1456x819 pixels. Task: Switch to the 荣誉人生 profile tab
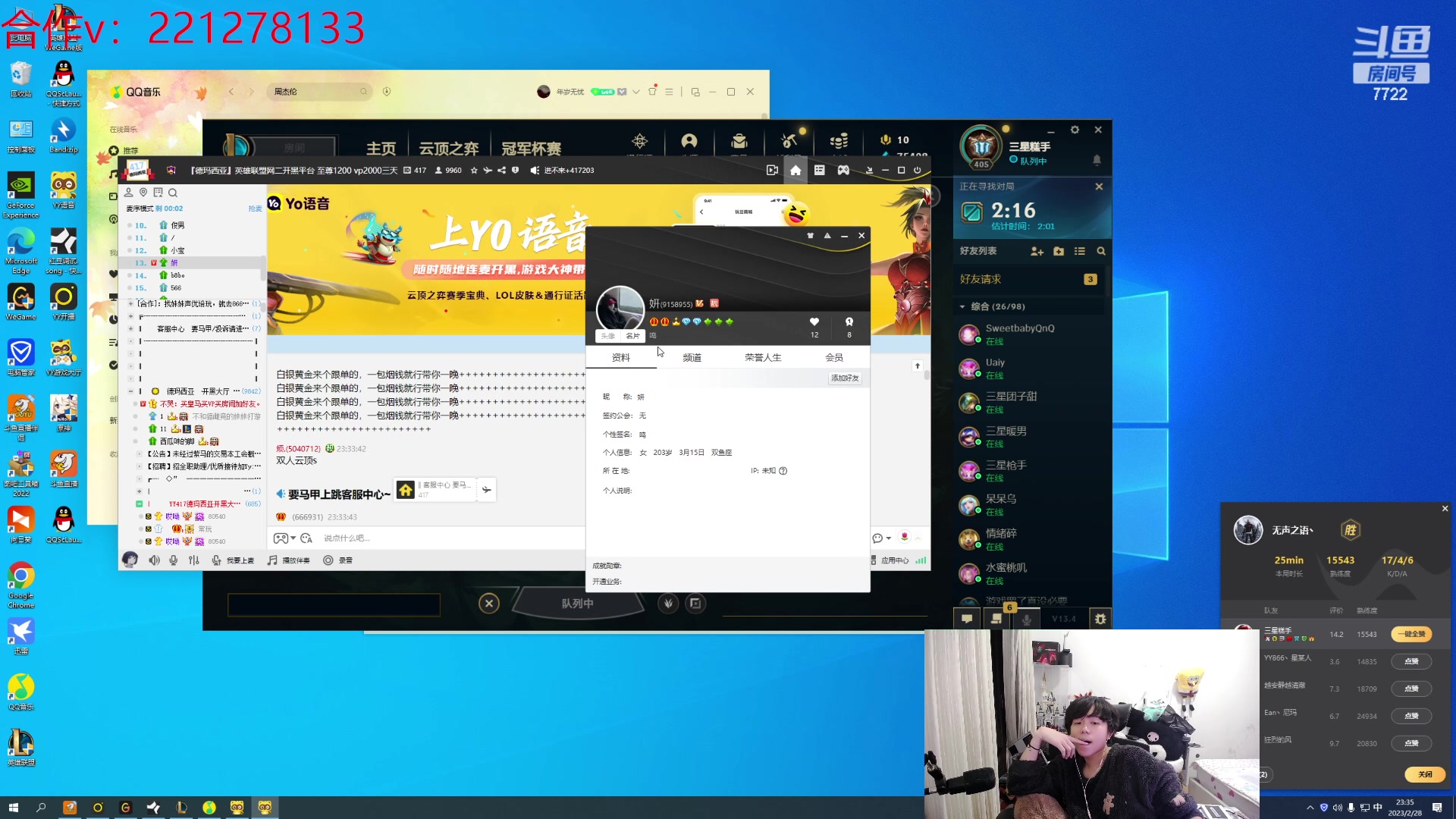point(763,358)
